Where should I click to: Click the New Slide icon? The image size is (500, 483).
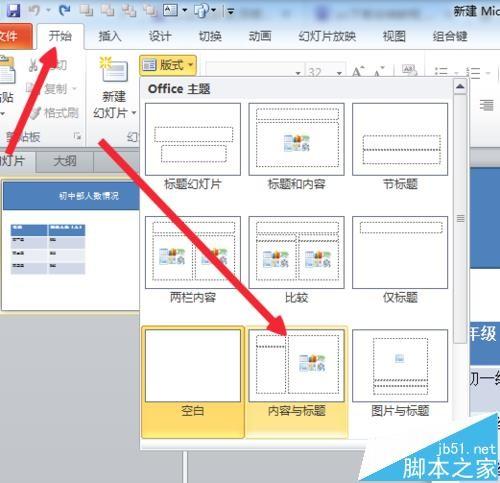click(x=114, y=69)
